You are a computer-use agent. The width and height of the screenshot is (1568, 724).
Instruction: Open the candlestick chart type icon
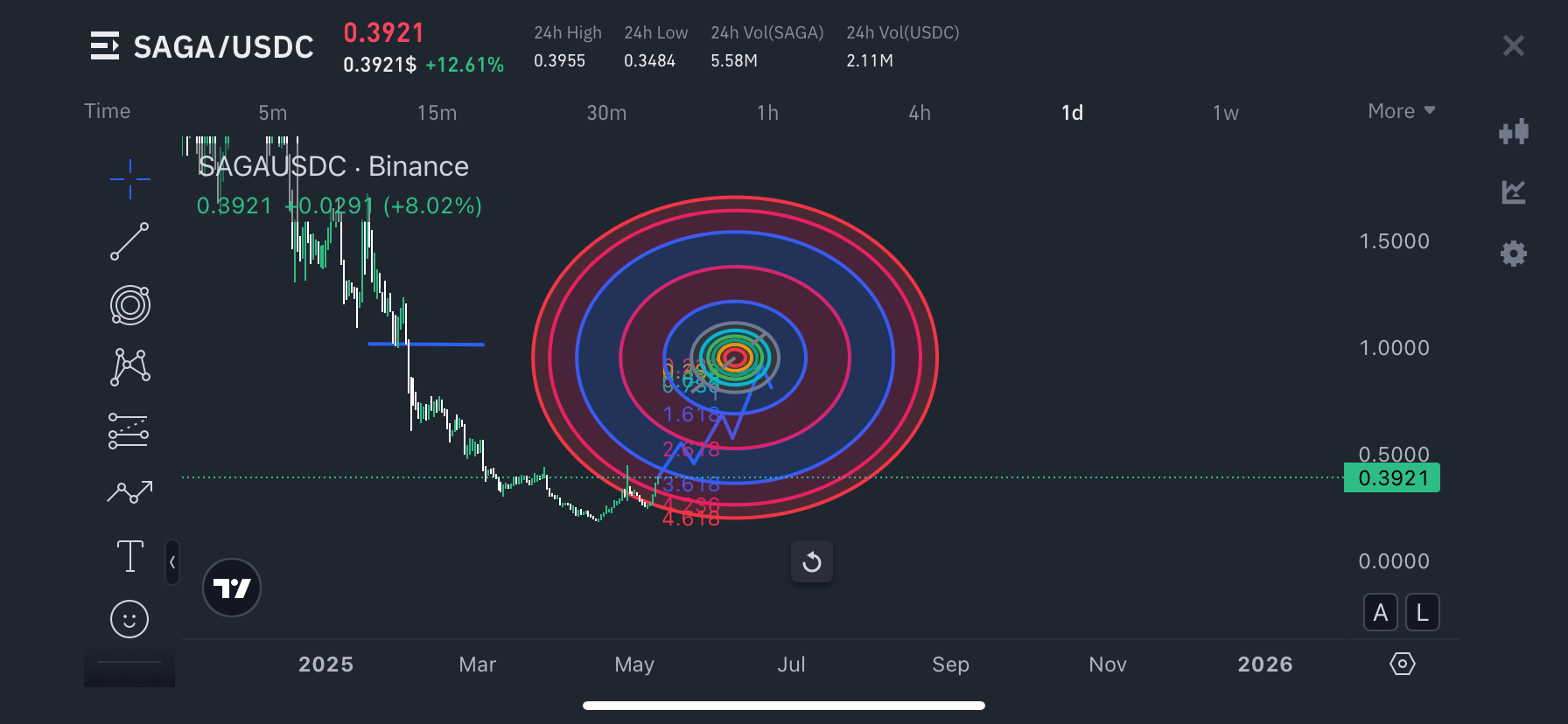[x=1513, y=132]
